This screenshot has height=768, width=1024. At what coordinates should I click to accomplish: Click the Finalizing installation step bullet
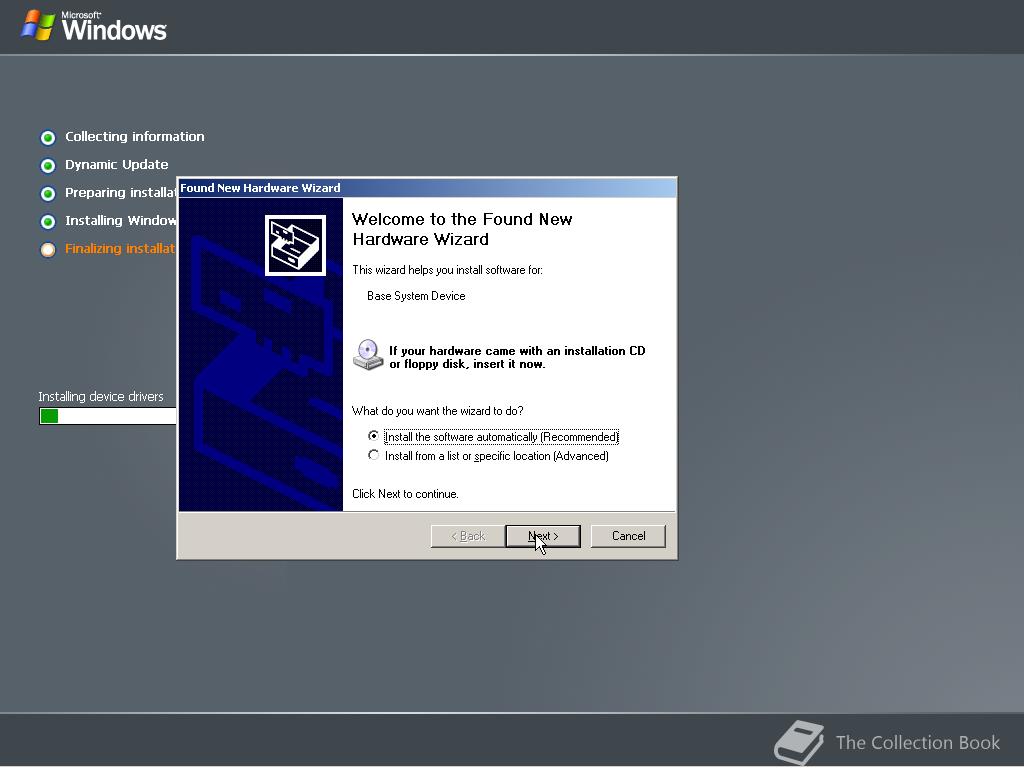(48, 249)
